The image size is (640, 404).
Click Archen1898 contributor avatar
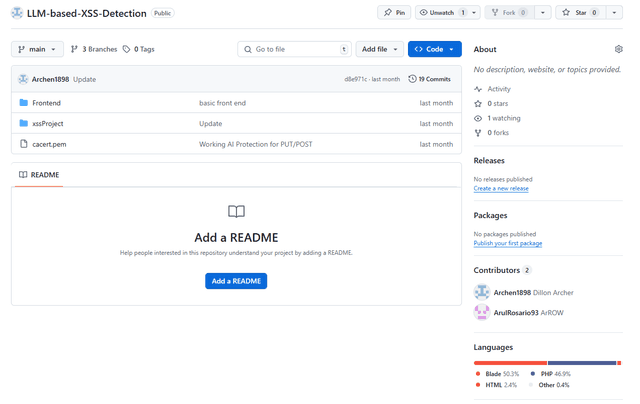[482, 292]
